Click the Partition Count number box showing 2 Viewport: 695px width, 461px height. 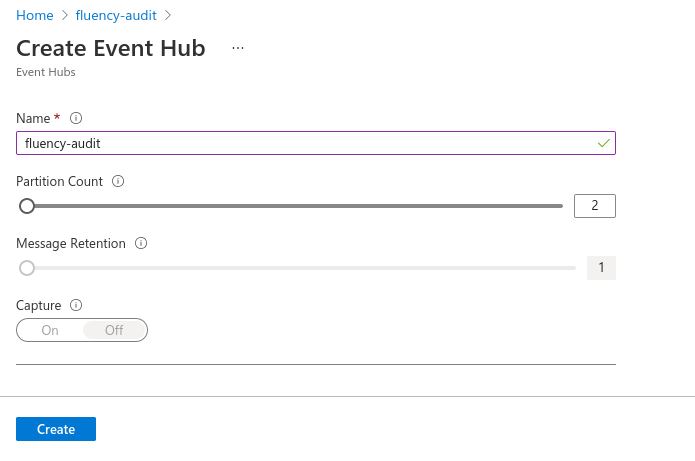tap(595, 206)
